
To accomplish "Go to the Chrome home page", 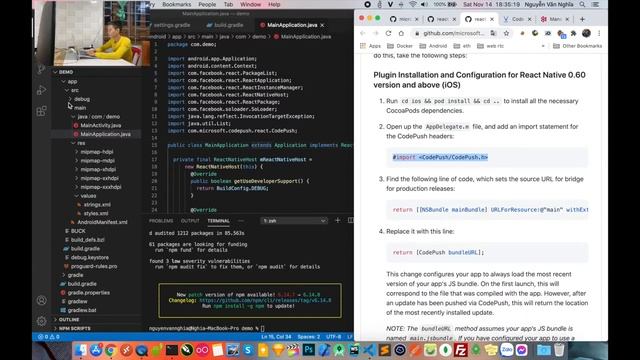I will (x=401, y=33).
